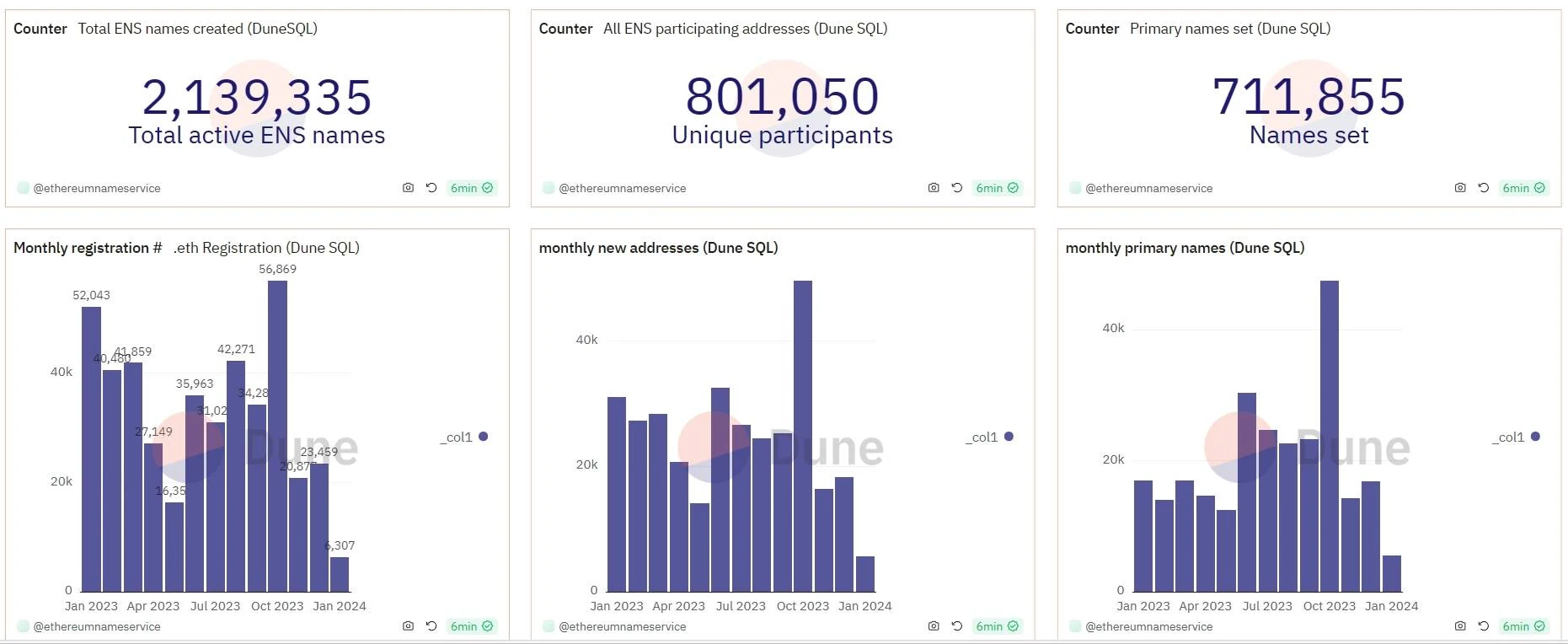Click refresh icon on Monthly registration chart

point(431,626)
